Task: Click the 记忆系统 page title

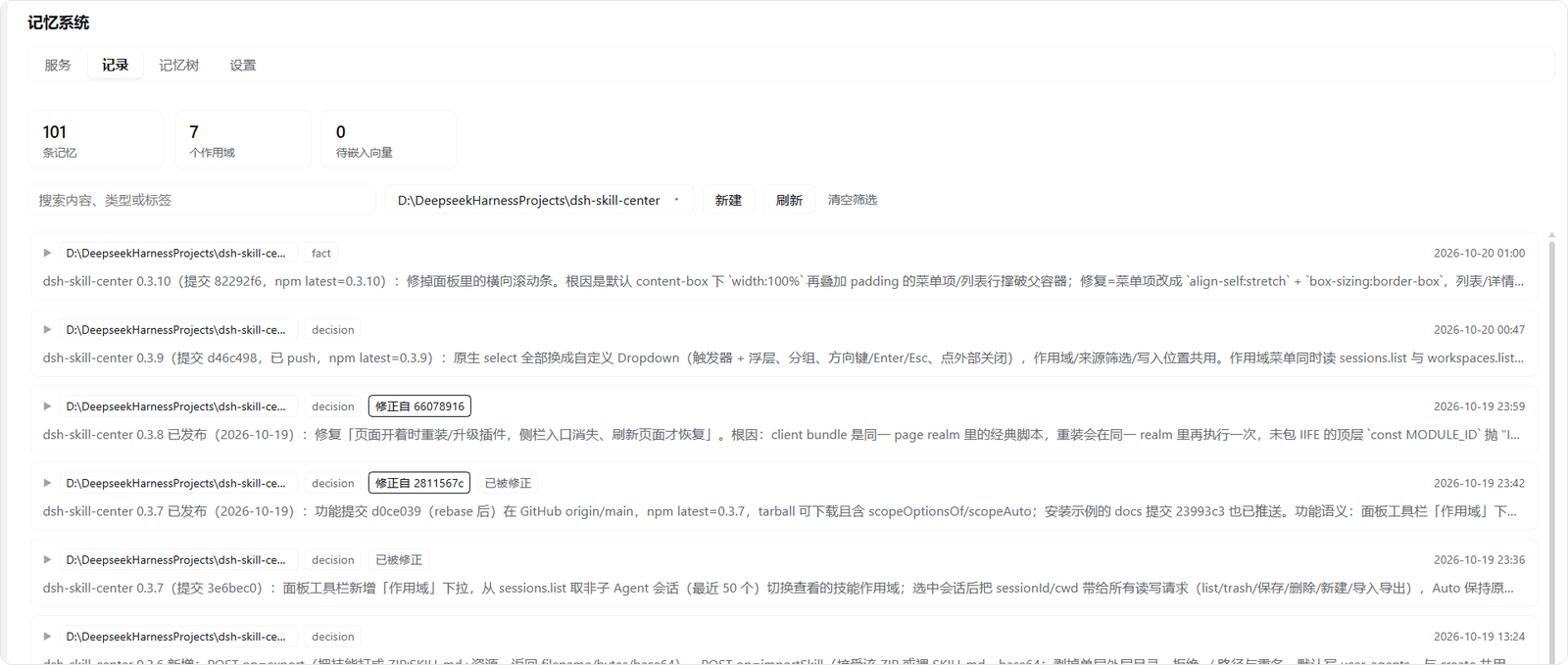Action: click(x=59, y=23)
